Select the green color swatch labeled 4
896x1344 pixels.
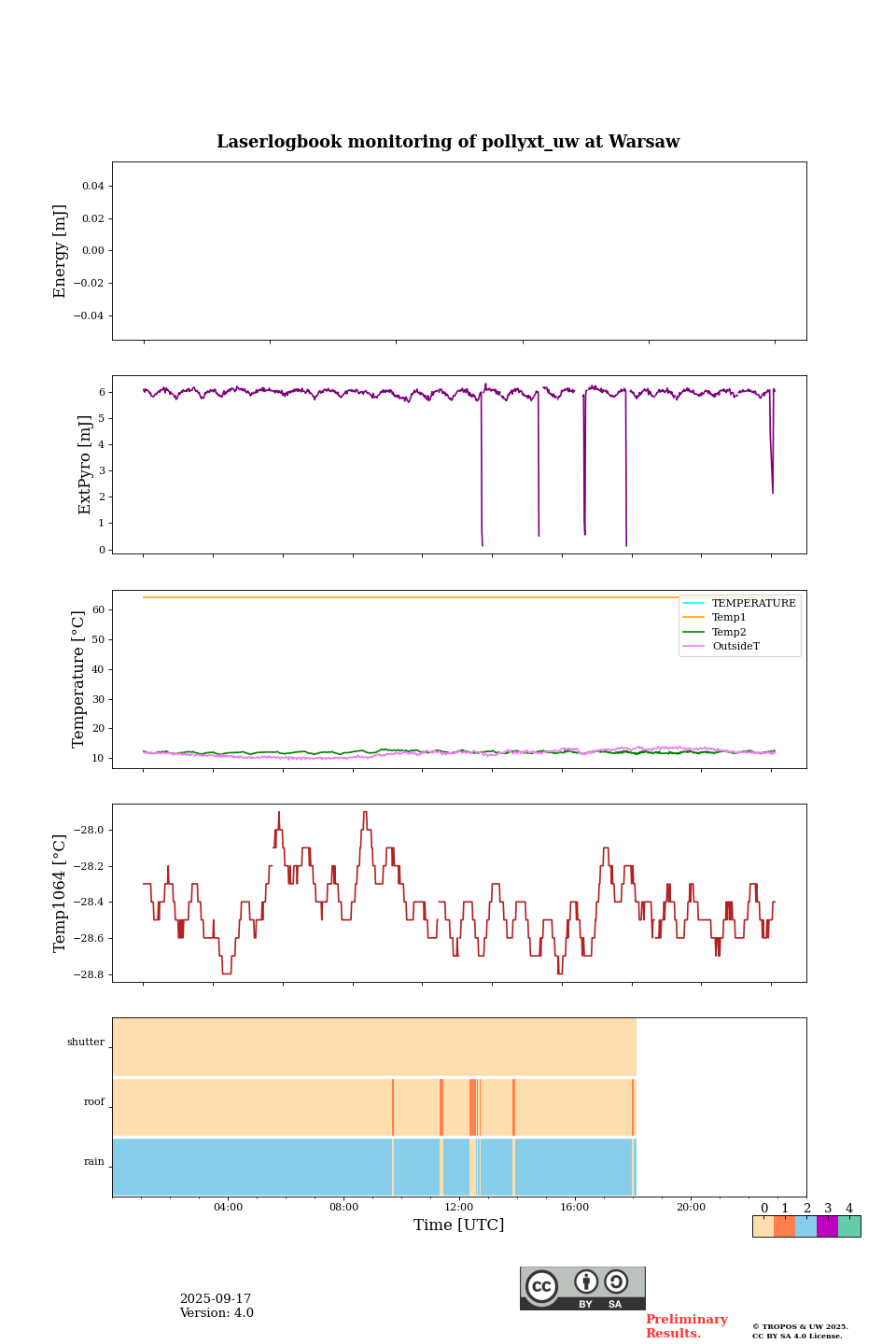[849, 1226]
